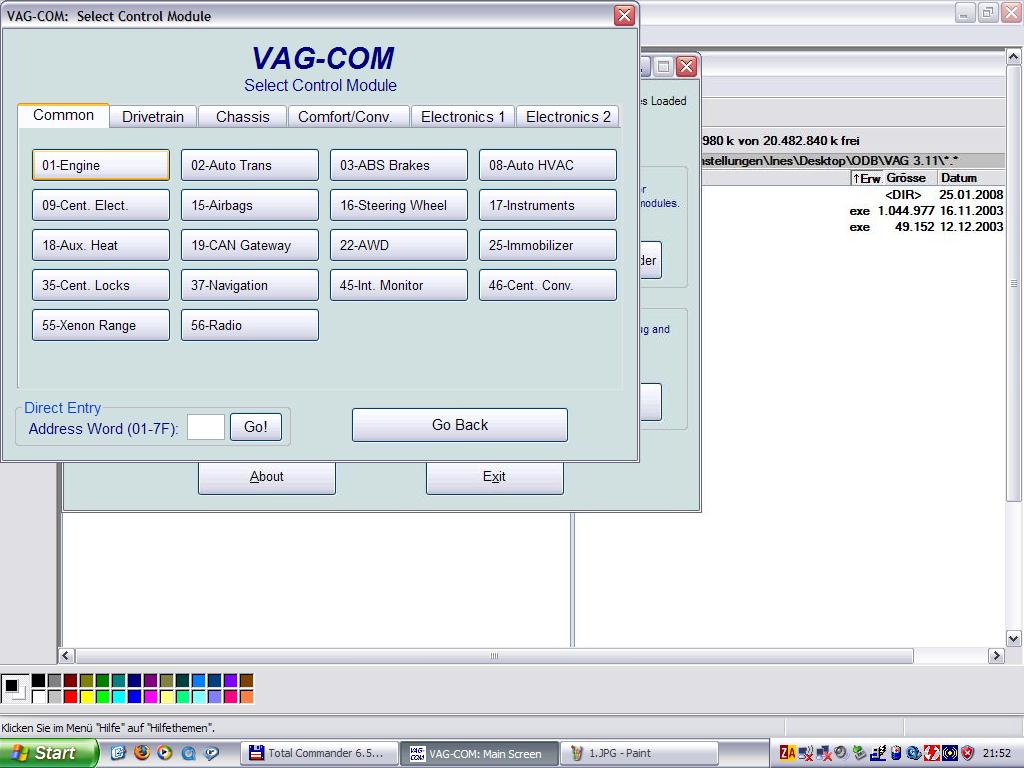Screen dimensions: 1024x768
Task: Select the exe file sized 49.152
Action: [854, 227]
